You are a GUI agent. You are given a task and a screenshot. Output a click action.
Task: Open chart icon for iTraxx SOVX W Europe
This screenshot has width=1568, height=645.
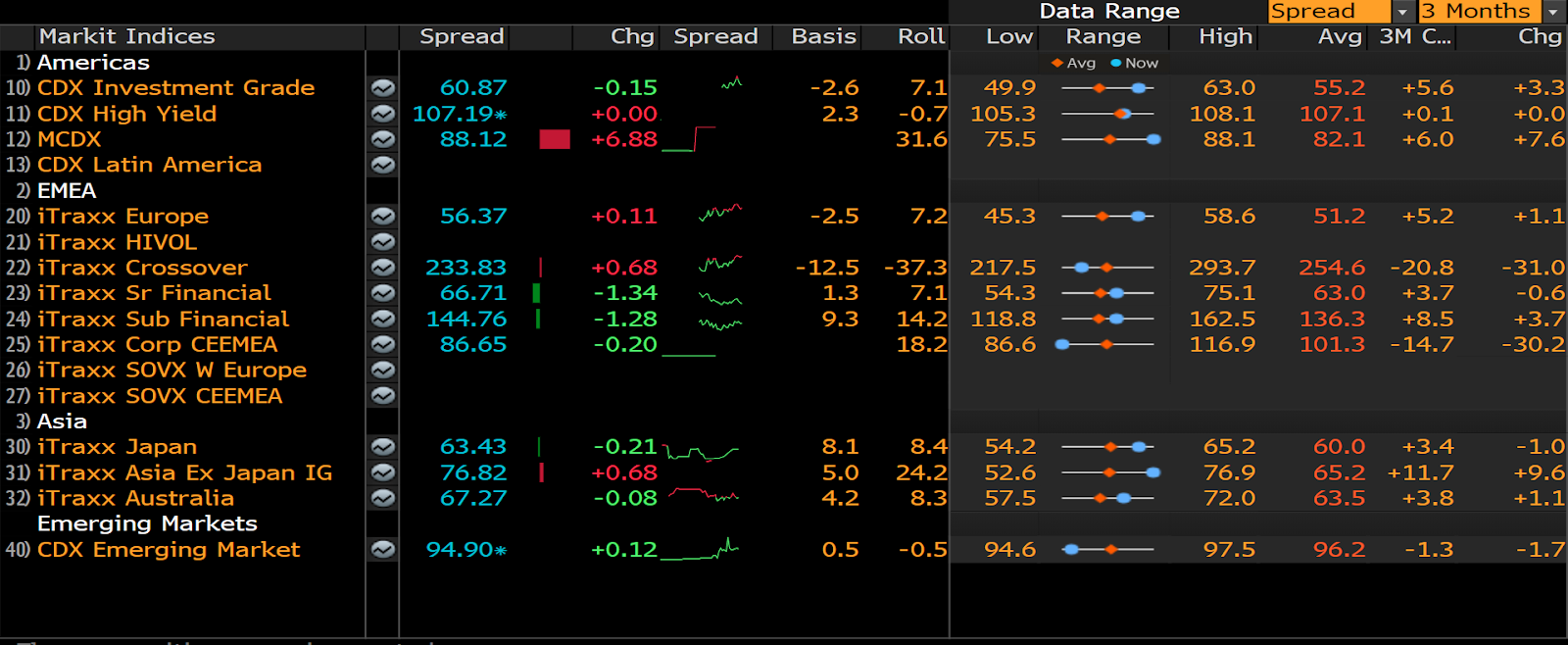tap(383, 370)
